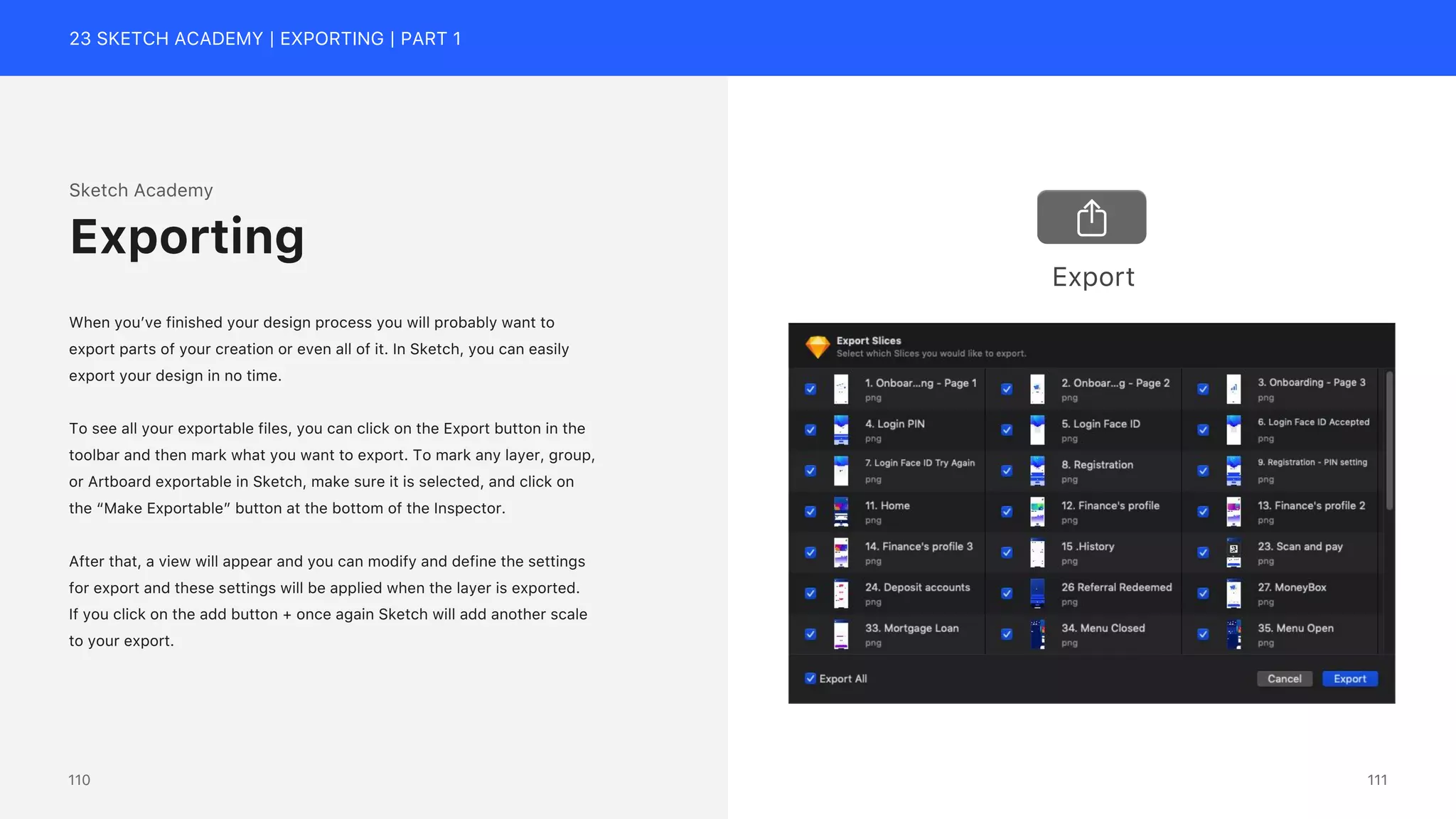
Task: Pick the 33. Mortgage Loan thumbnail
Action: (x=841, y=634)
